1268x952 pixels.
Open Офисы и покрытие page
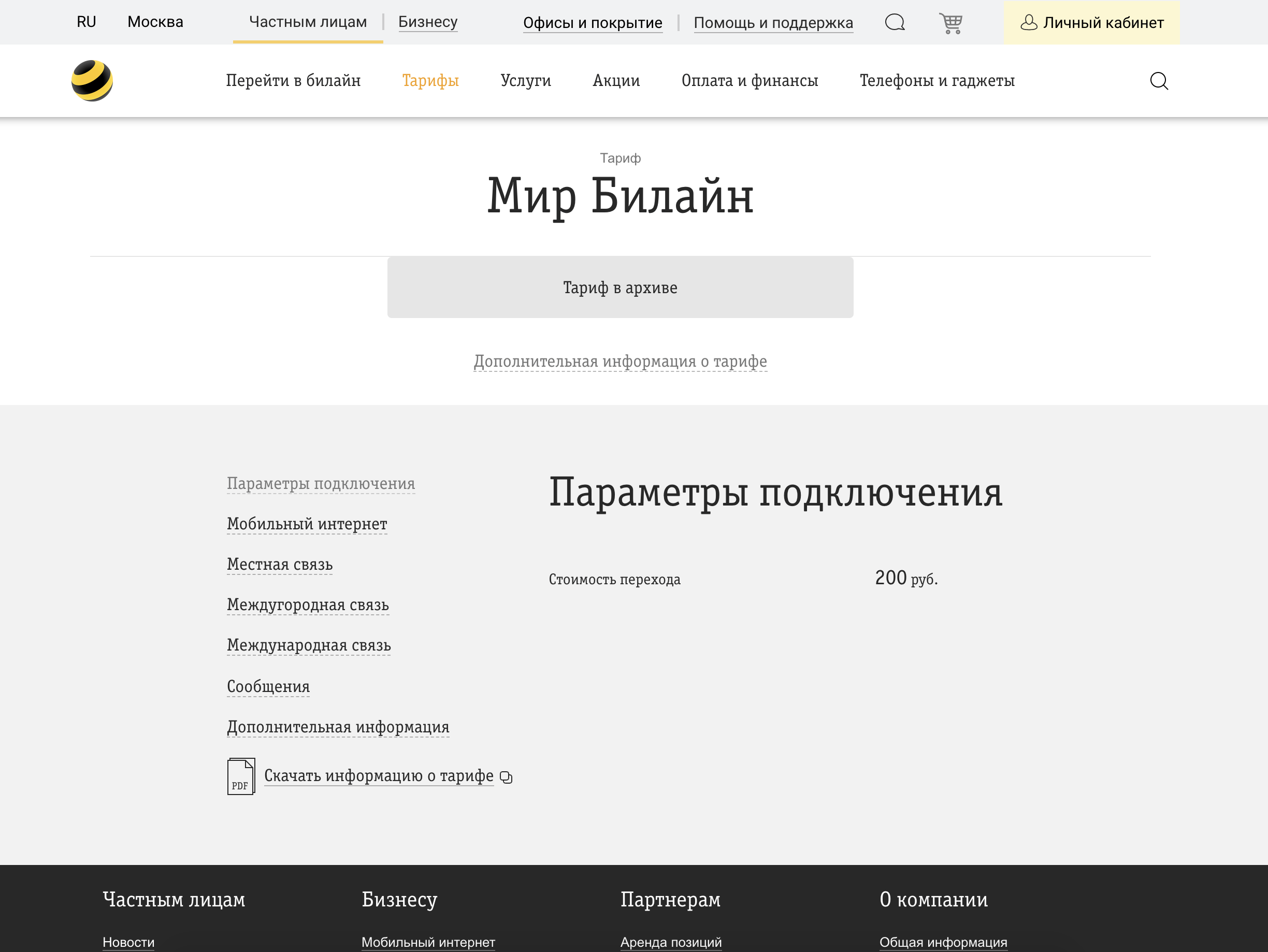(593, 23)
